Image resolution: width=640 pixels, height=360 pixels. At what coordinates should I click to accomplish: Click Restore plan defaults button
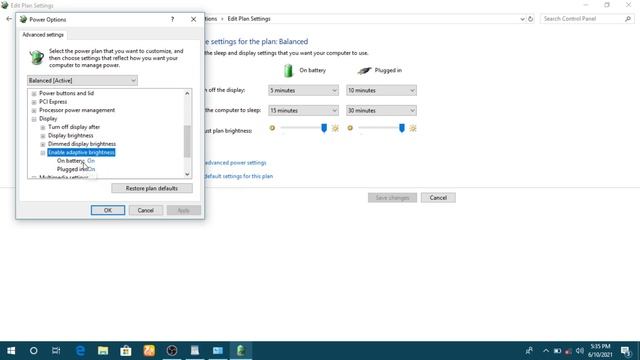point(152,188)
